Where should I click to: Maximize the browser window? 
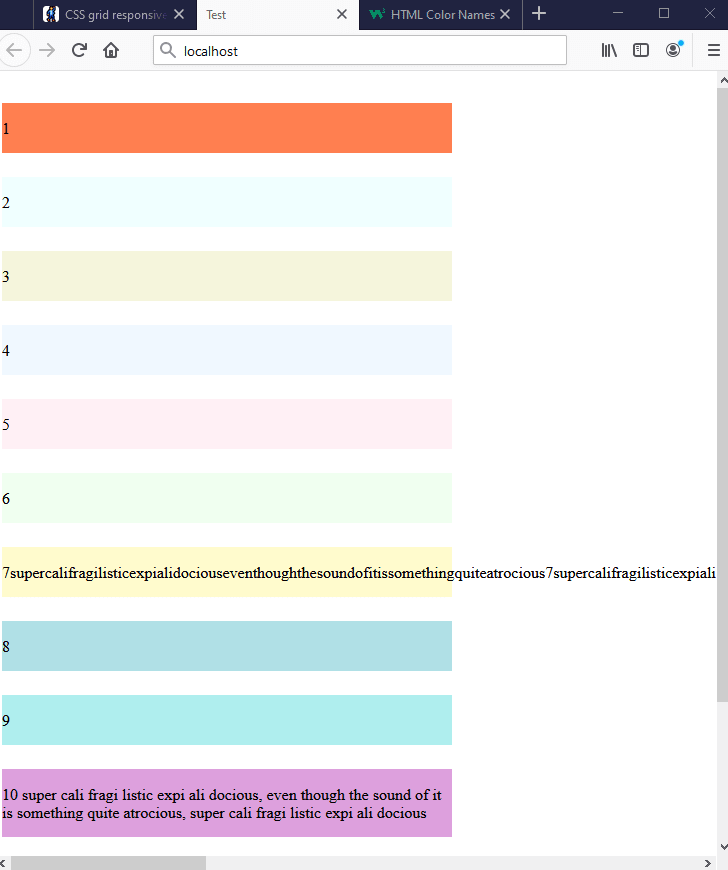[x=664, y=13]
